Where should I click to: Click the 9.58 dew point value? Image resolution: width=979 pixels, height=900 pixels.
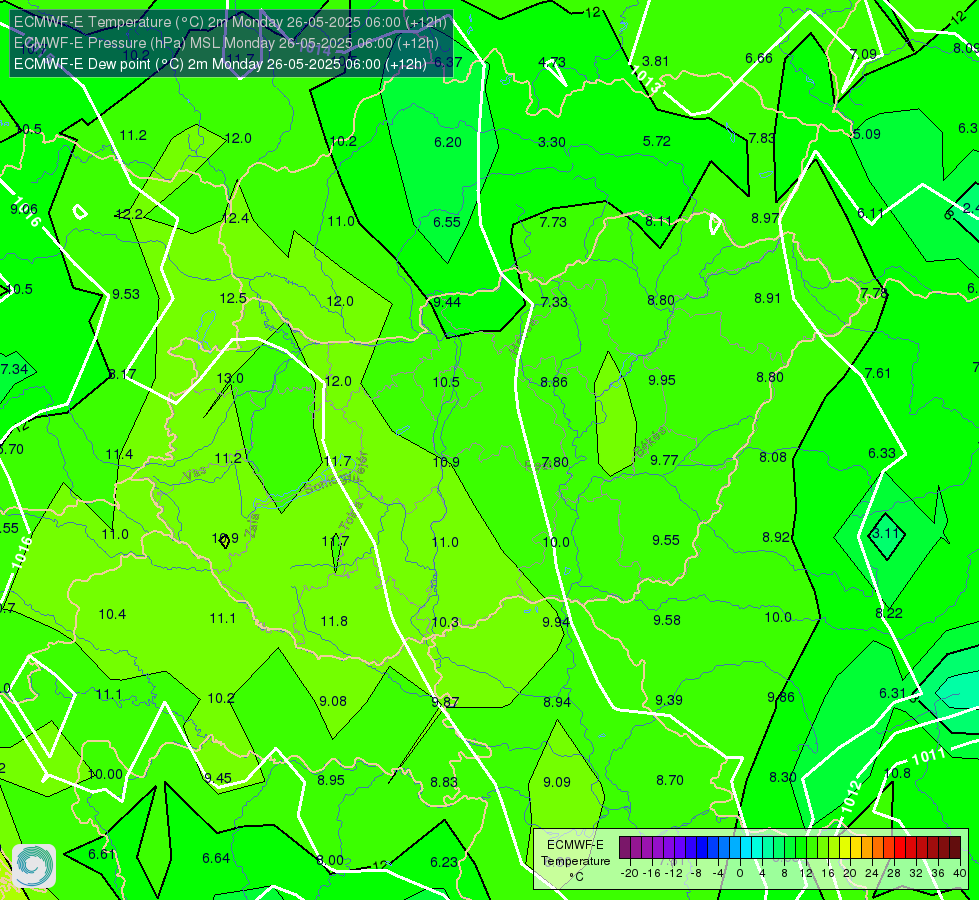coord(667,620)
